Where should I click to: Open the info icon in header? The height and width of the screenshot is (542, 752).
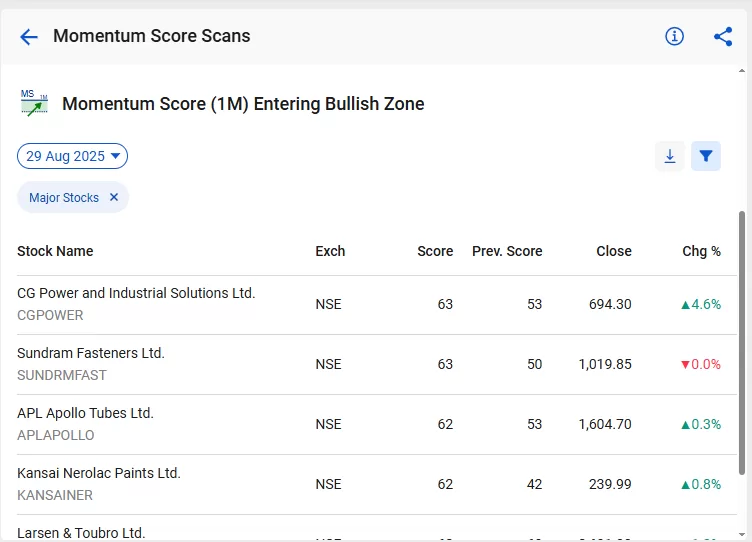(674, 36)
